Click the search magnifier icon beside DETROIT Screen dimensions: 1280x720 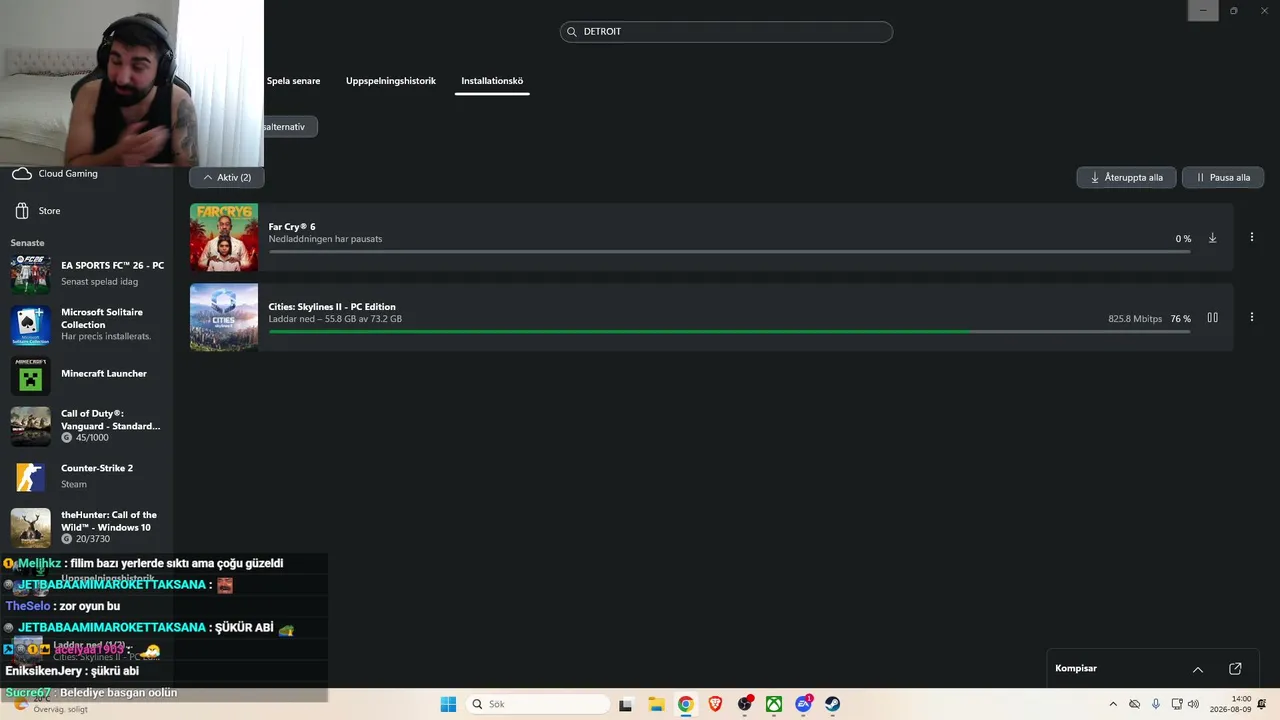point(572,32)
